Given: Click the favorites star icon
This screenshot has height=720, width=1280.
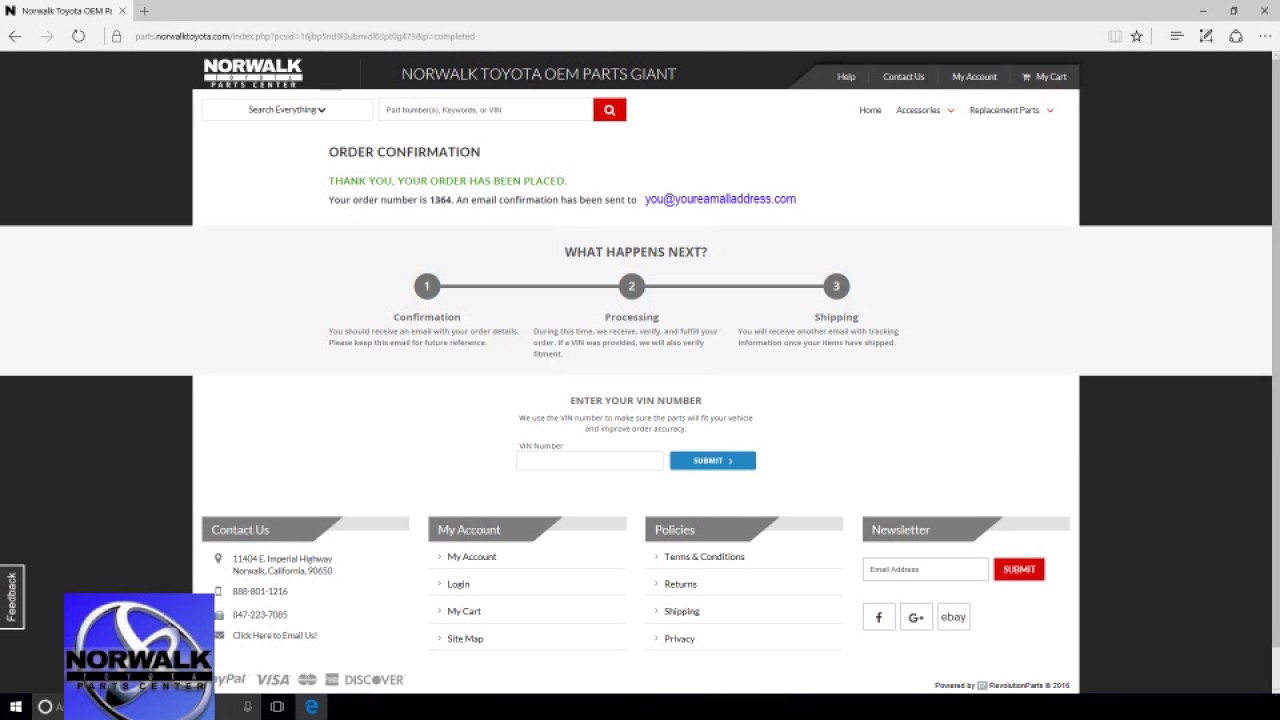Looking at the screenshot, I should coord(1136,36).
